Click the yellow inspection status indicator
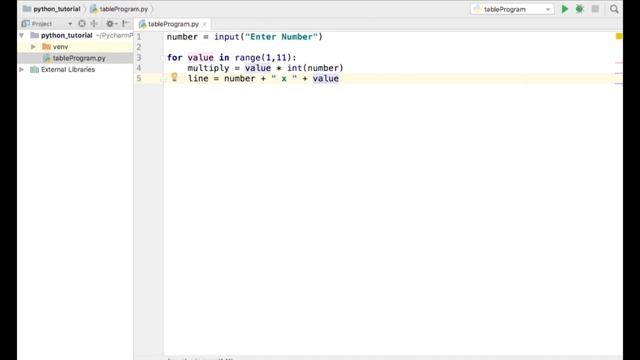The height and width of the screenshot is (360, 640). click(x=619, y=36)
